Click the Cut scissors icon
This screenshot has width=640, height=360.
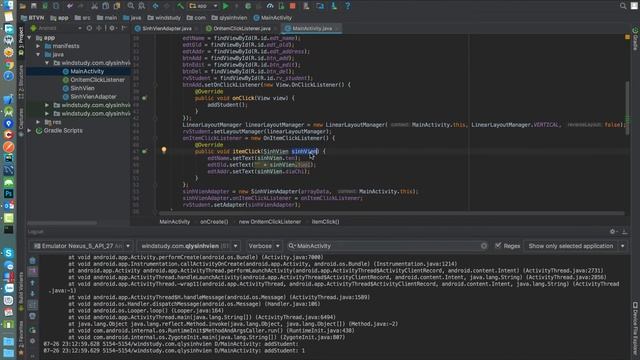click(x=94, y=6)
